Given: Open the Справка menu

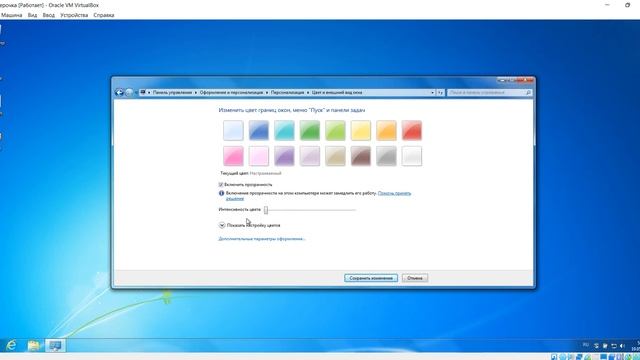Looking at the screenshot, I should pos(104,15).
